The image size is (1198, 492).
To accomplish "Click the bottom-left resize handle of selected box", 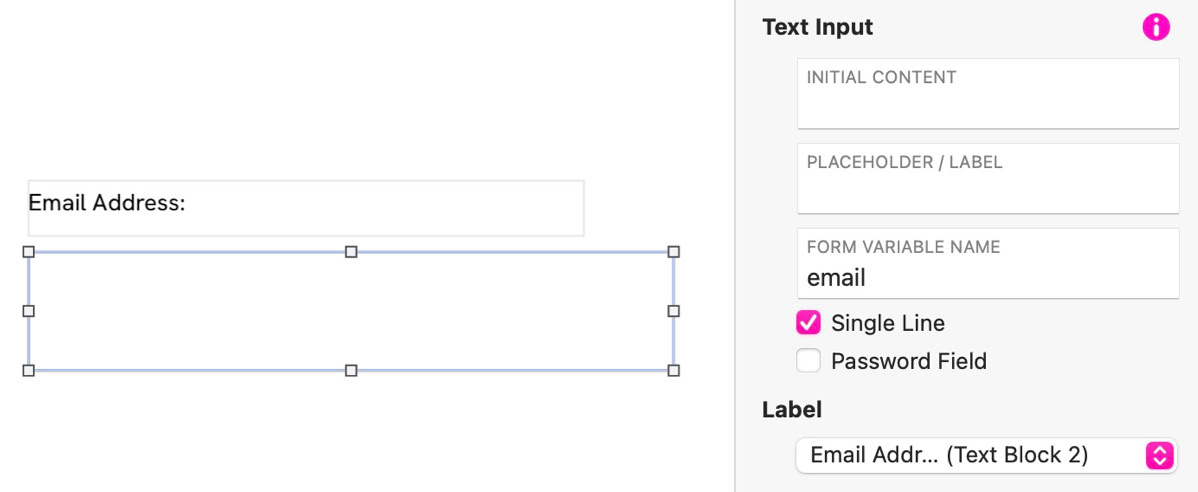I will click(x=29, y=370).
